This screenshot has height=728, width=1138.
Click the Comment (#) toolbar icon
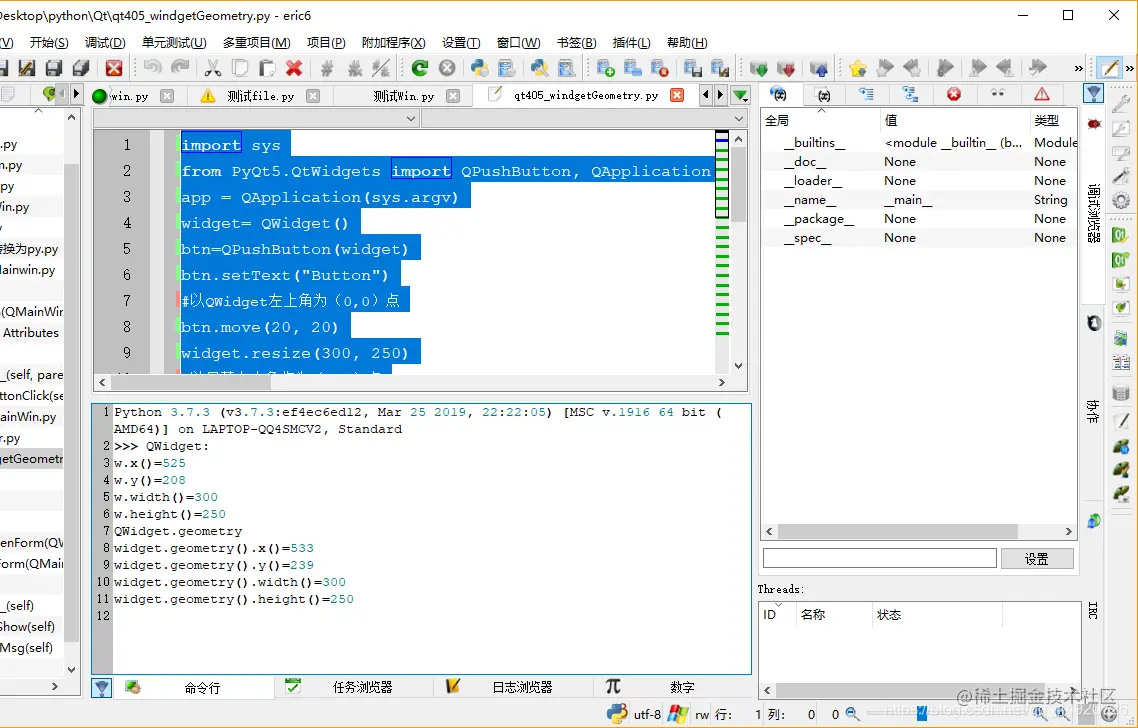(x=327, y=68)
